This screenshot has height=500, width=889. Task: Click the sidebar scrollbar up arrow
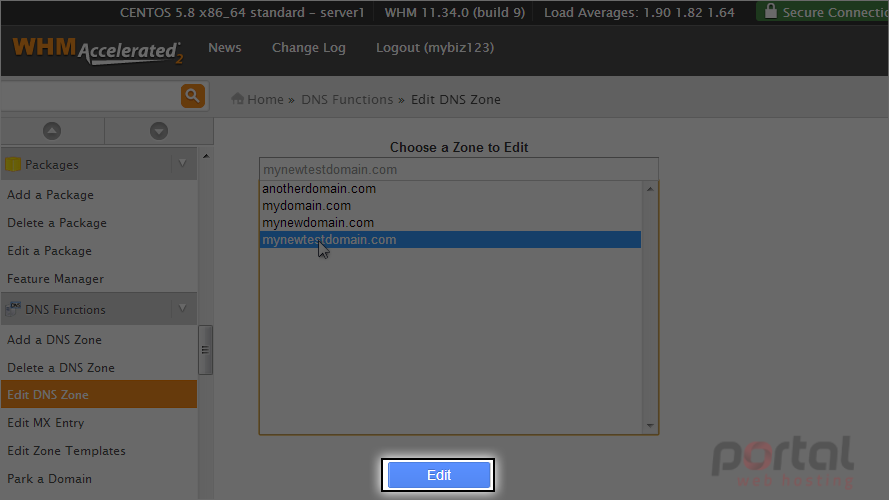[206, 156]
